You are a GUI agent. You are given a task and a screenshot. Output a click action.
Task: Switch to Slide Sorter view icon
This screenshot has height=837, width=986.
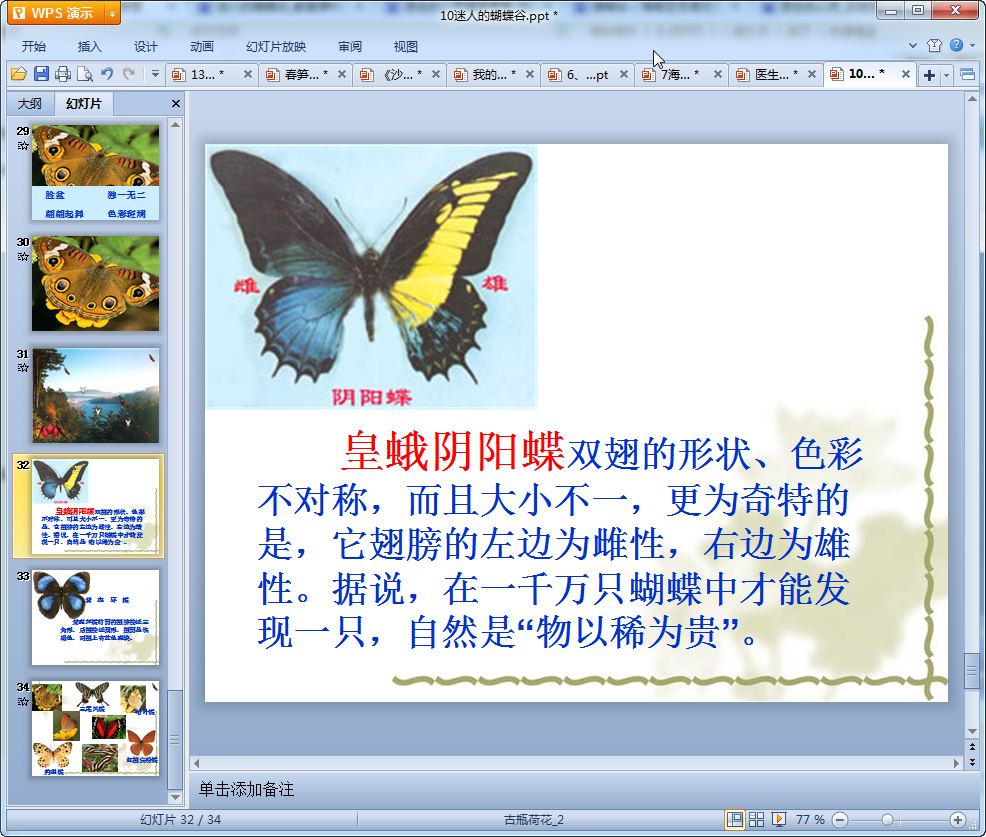[756, 819]
